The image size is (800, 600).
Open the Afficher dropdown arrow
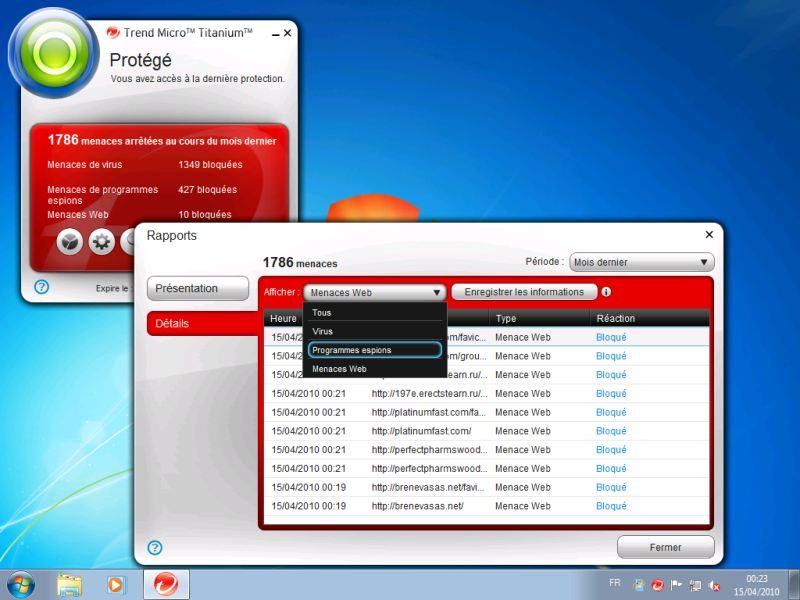[x=437, y=292]
